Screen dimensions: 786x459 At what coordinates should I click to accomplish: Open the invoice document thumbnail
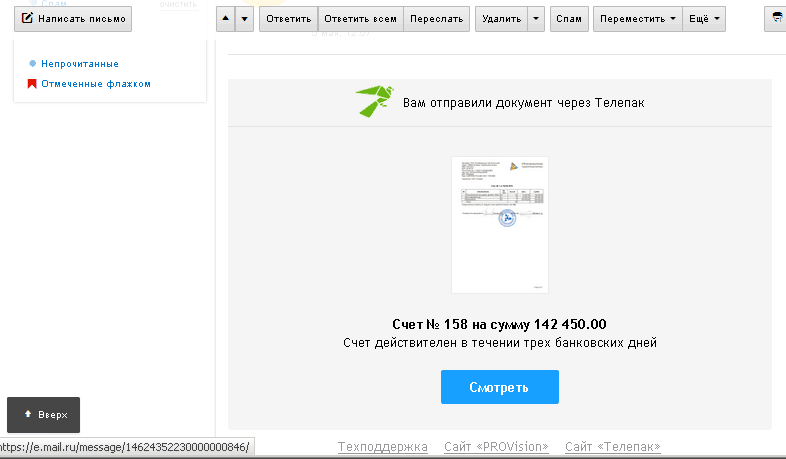click(x=500, y=224)
